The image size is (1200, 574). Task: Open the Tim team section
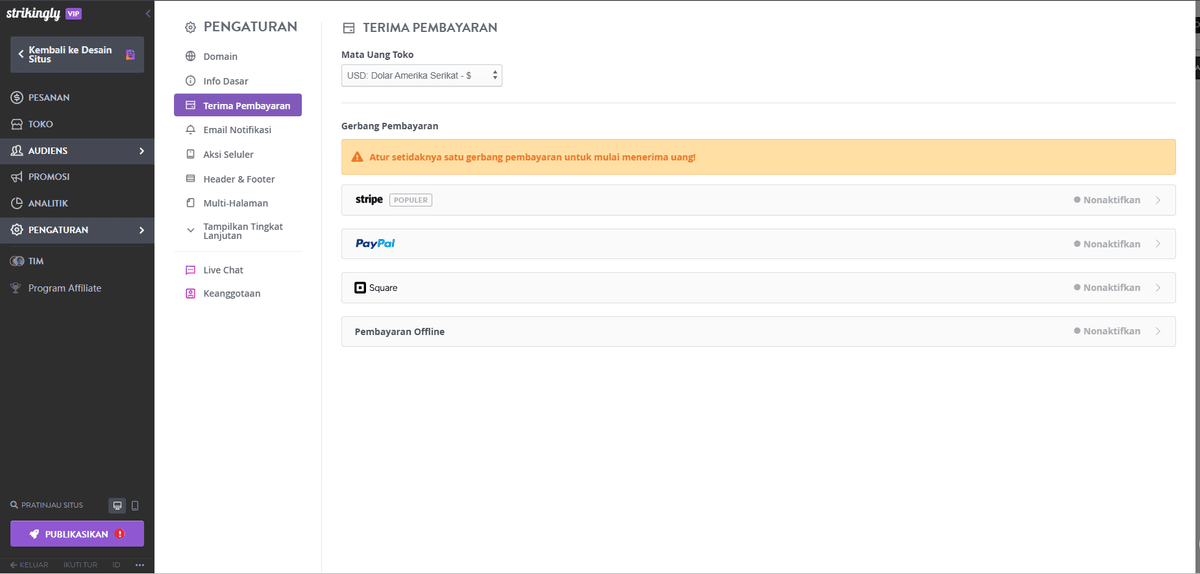point(35,261)
